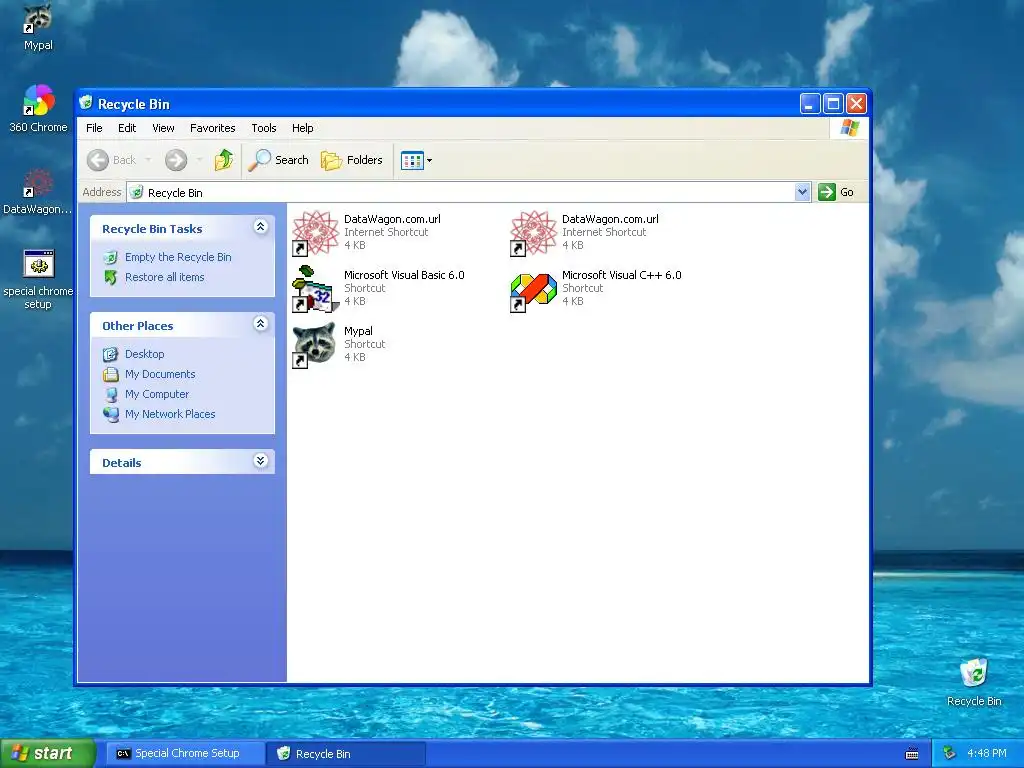Image resolution: width=1024 pixels, height=768 pixels.
Task: Click the Restore all items link
Action: pyautogui.click(x=165, y=278)
